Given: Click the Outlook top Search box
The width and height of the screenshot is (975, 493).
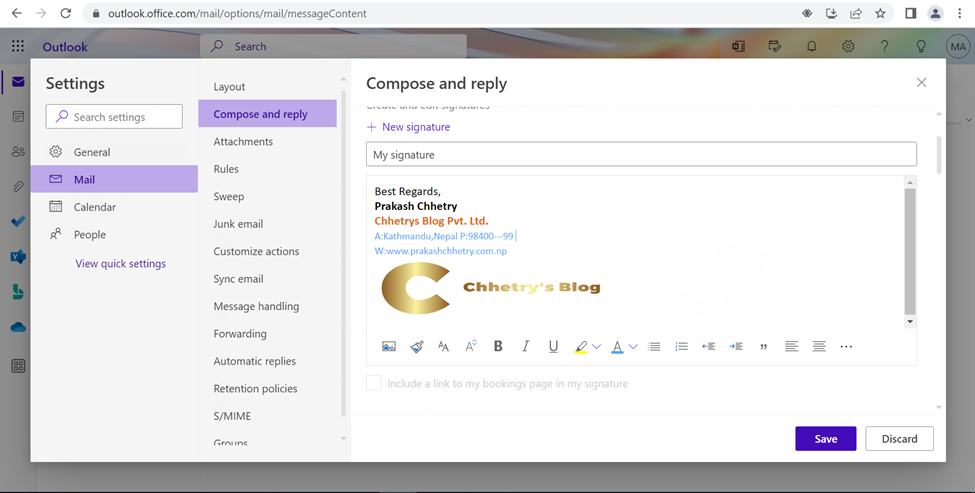Looking at the screenshot, I should coord(333,46).
